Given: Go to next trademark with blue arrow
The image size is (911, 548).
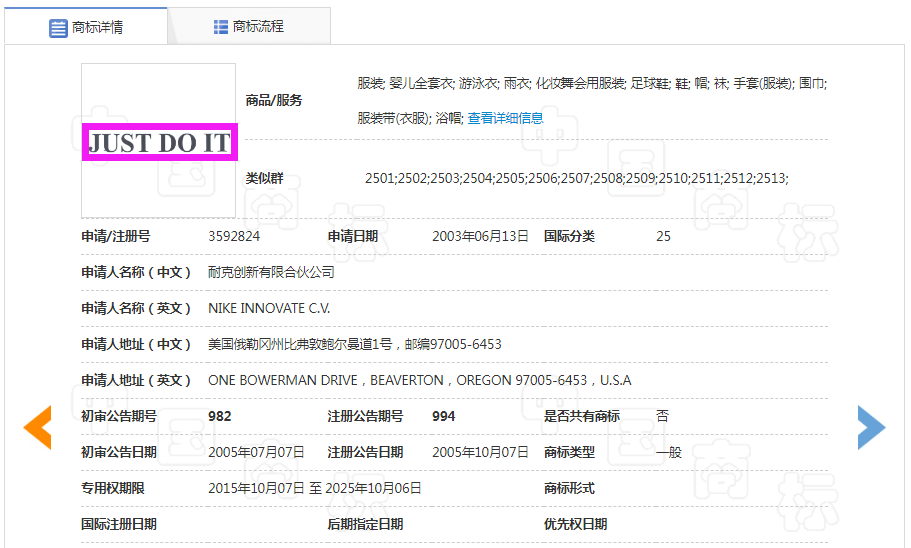Looking at the screenshot, I should point(871,428).
